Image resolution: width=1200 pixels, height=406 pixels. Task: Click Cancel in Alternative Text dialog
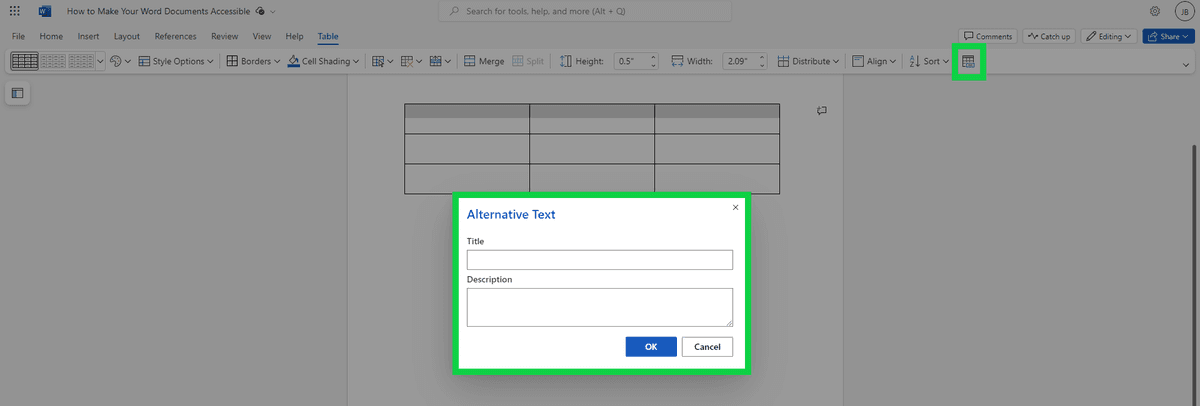coord(707,347)
